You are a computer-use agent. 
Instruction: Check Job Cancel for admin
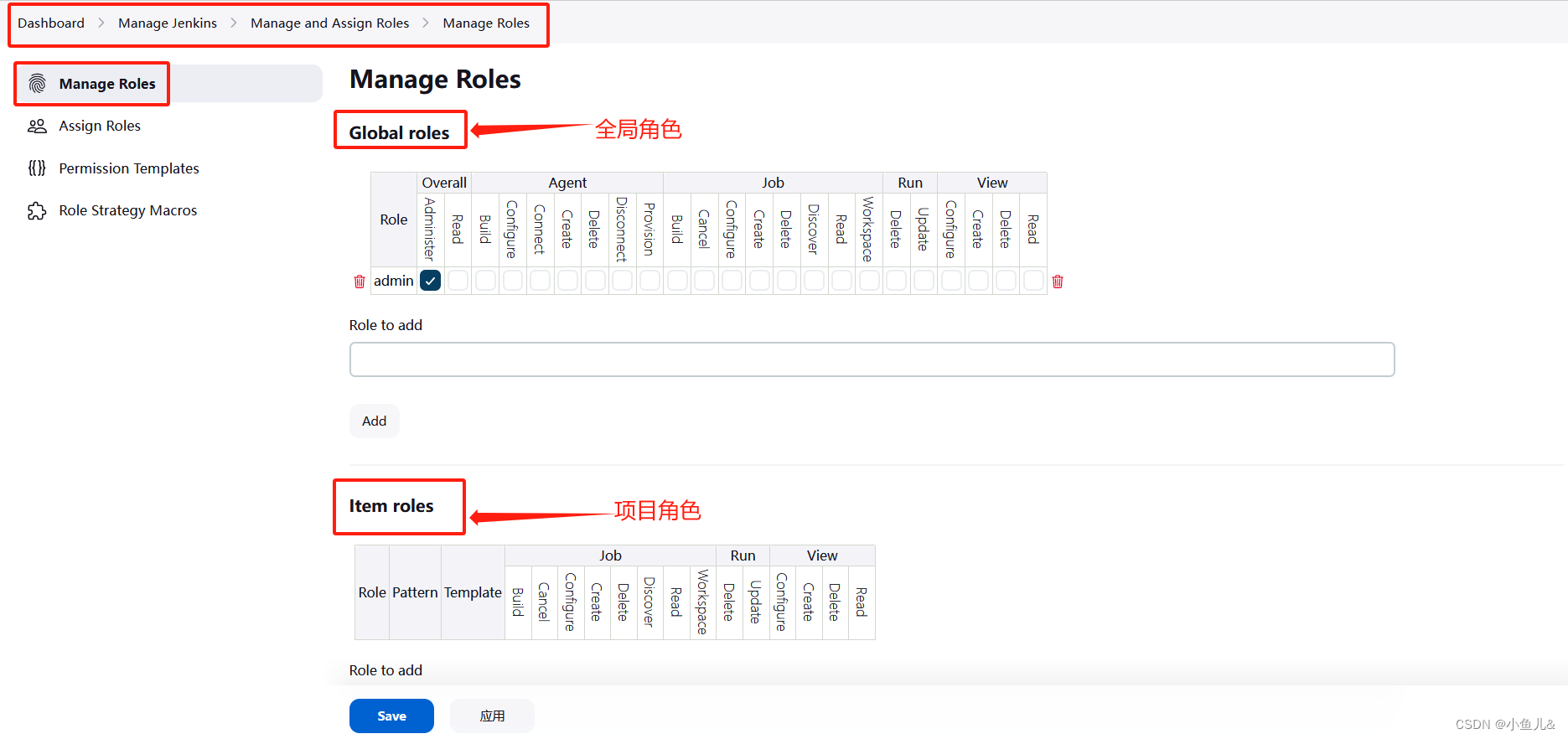pos(705,281)
